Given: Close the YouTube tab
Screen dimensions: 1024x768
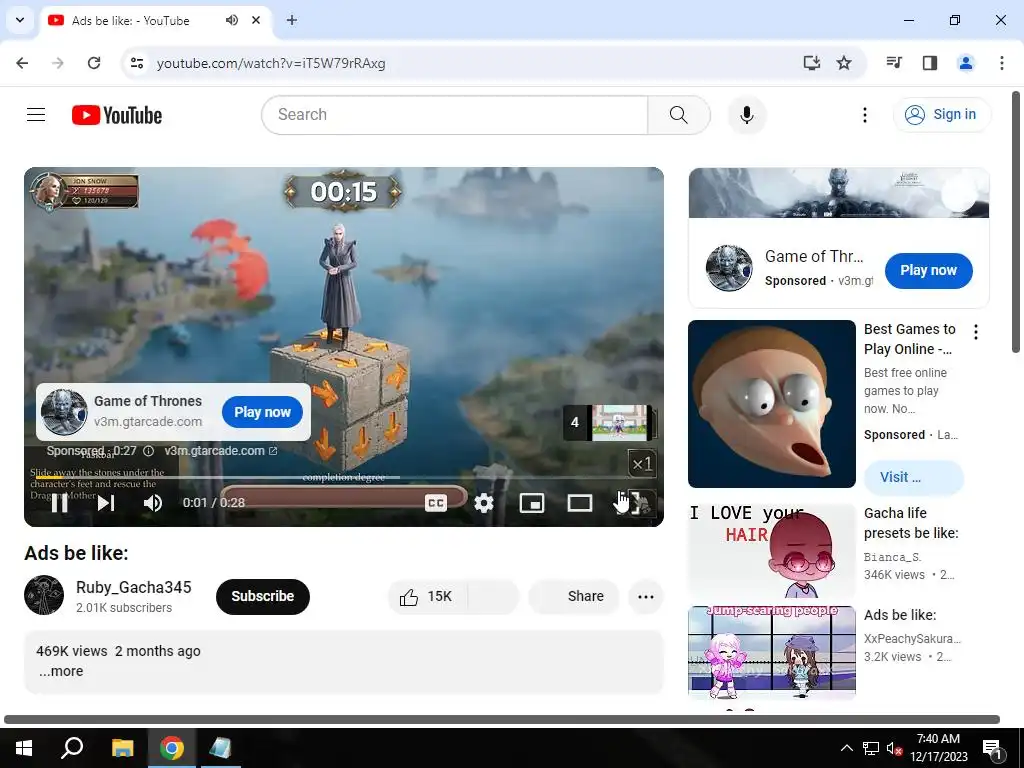Looking at the screenshot, I should tap(256, 20).
